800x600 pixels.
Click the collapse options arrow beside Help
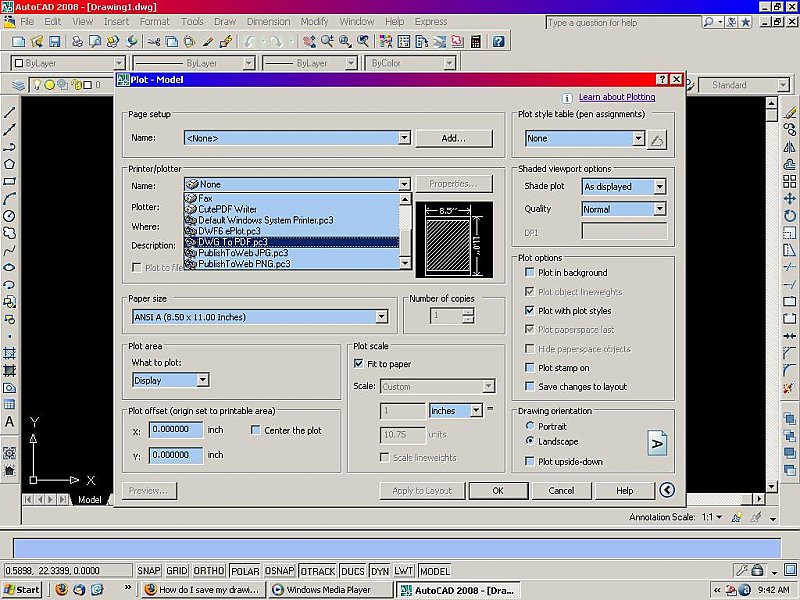click(667, 490)
